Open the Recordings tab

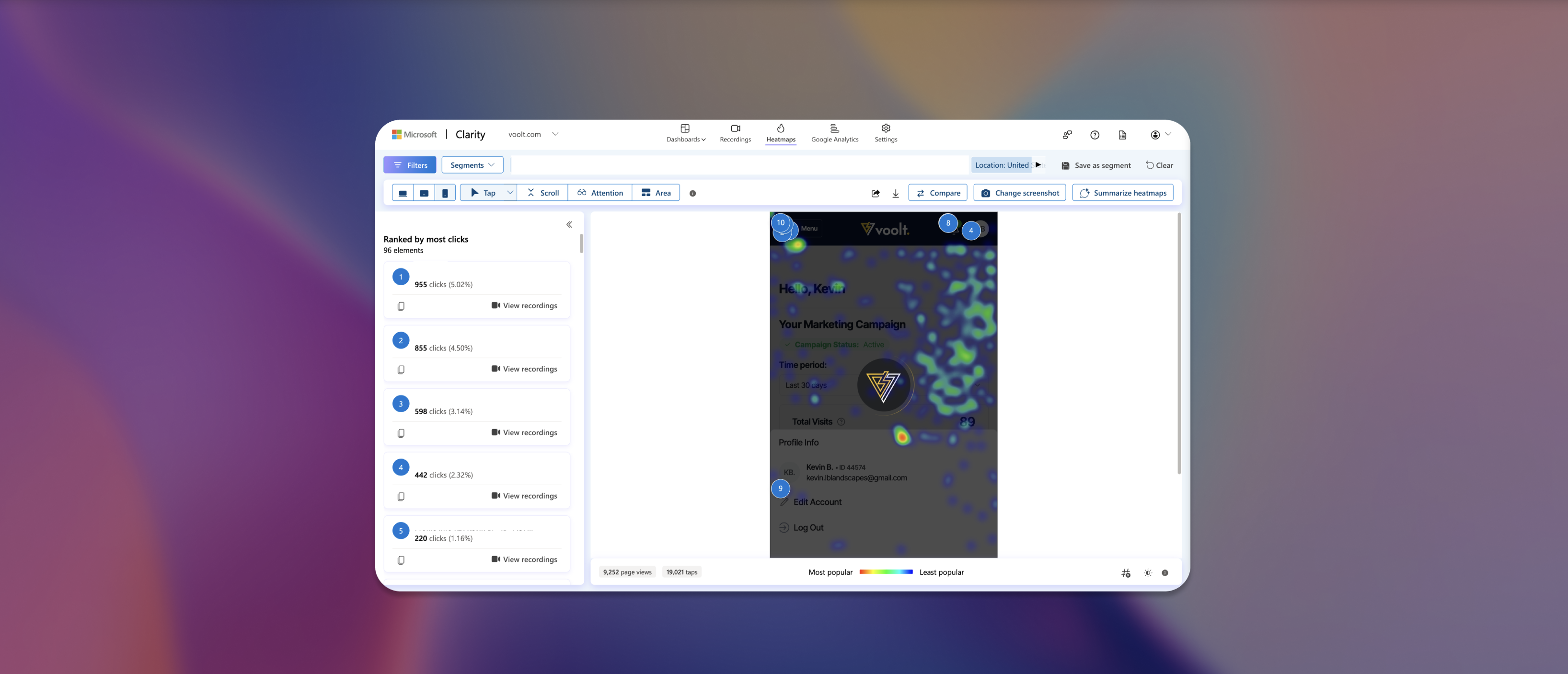pos(735,133)
